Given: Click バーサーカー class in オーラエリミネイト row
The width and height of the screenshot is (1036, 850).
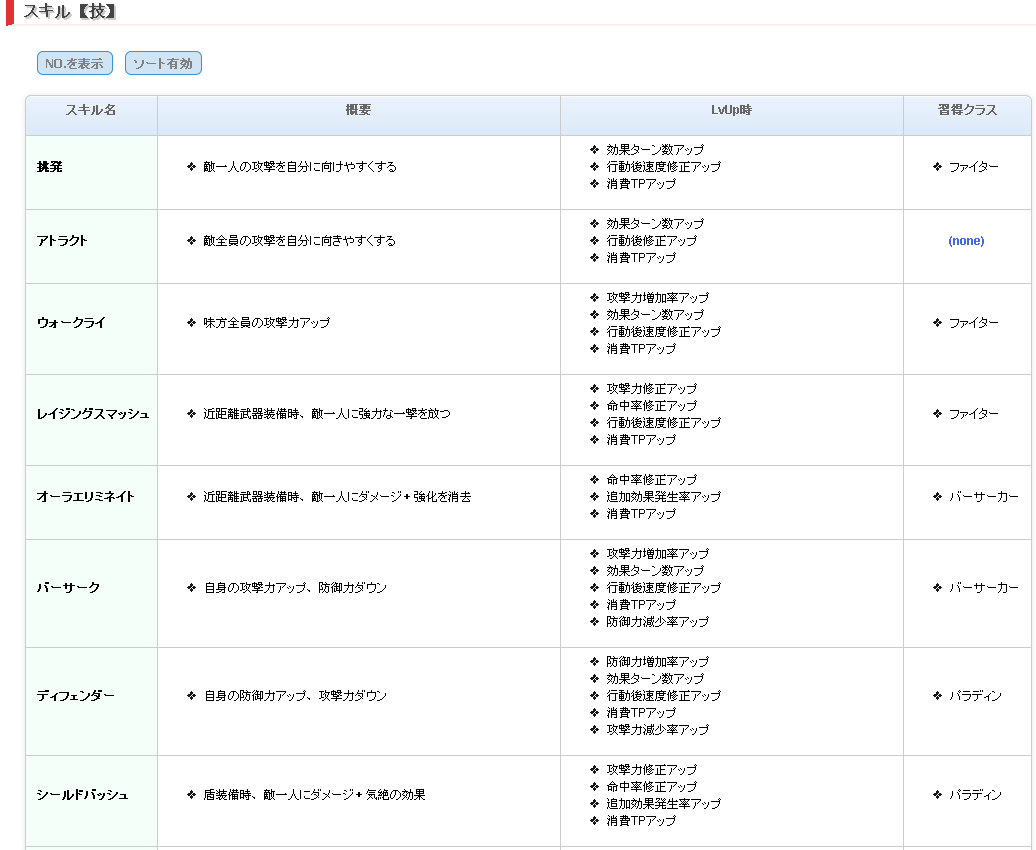Looking at the screenshot, I should click(983, 497).
